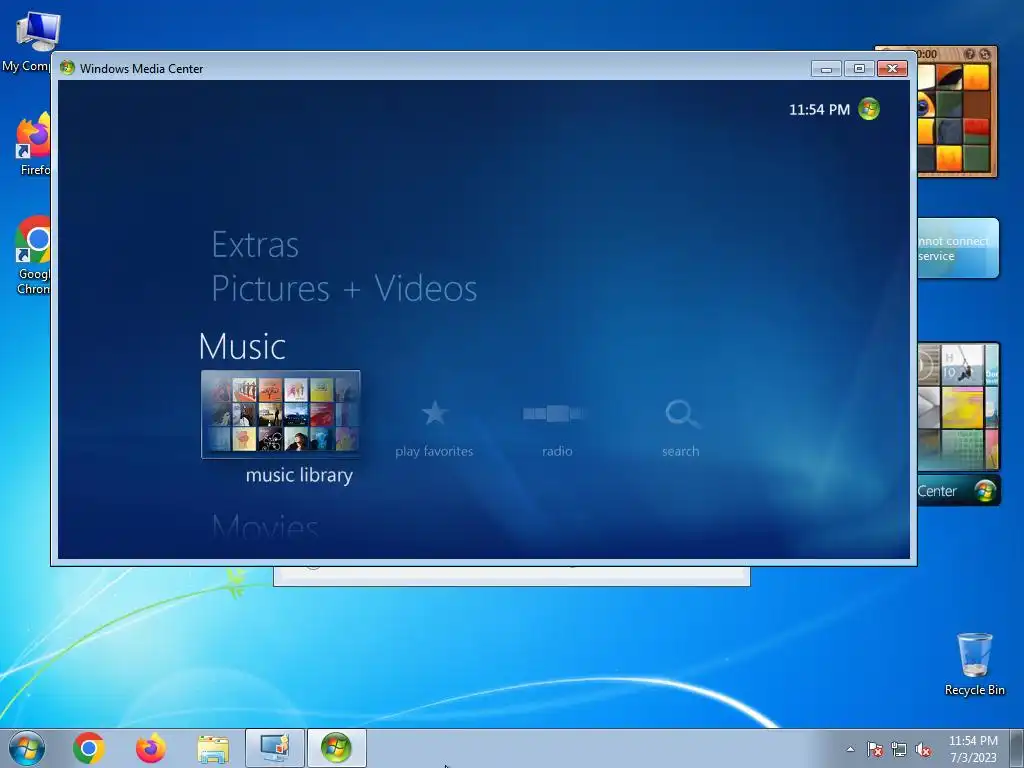Click the play favorites label
This screenshot has width=1024, height=768.
click(x=434, y=451)
